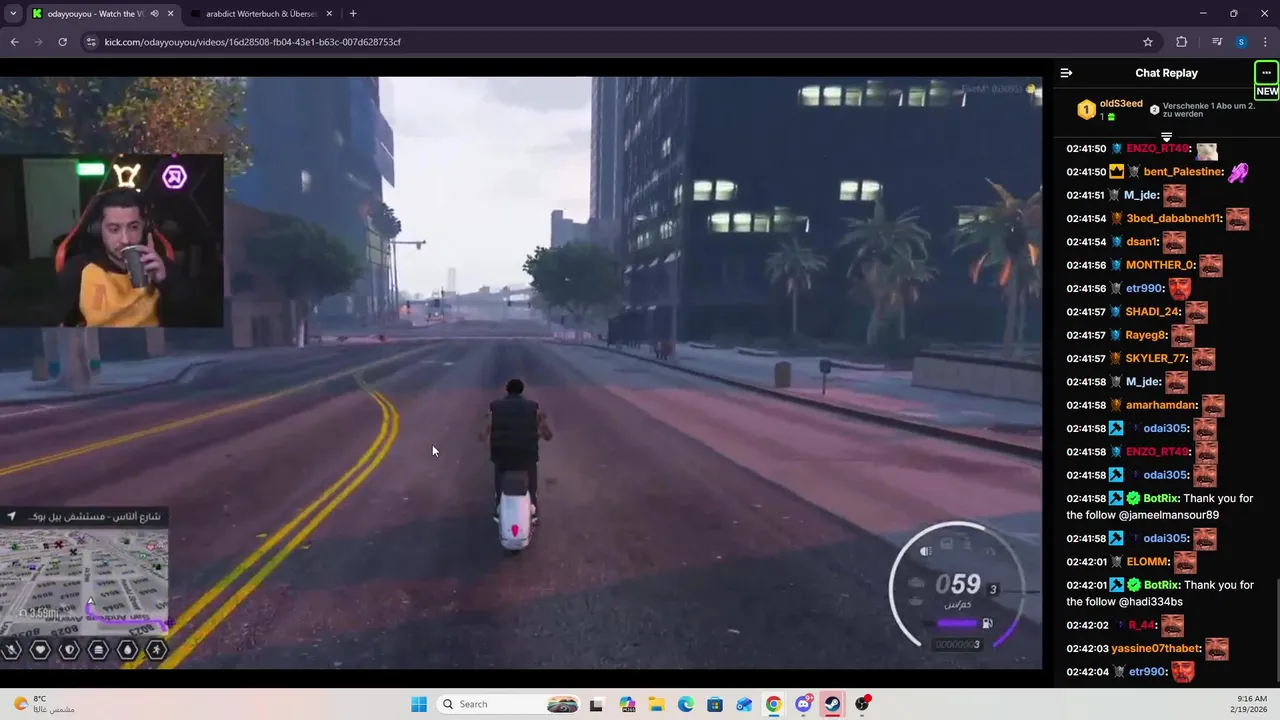
Task: Click the Chat Replay title
Action: coord(1166,73)
